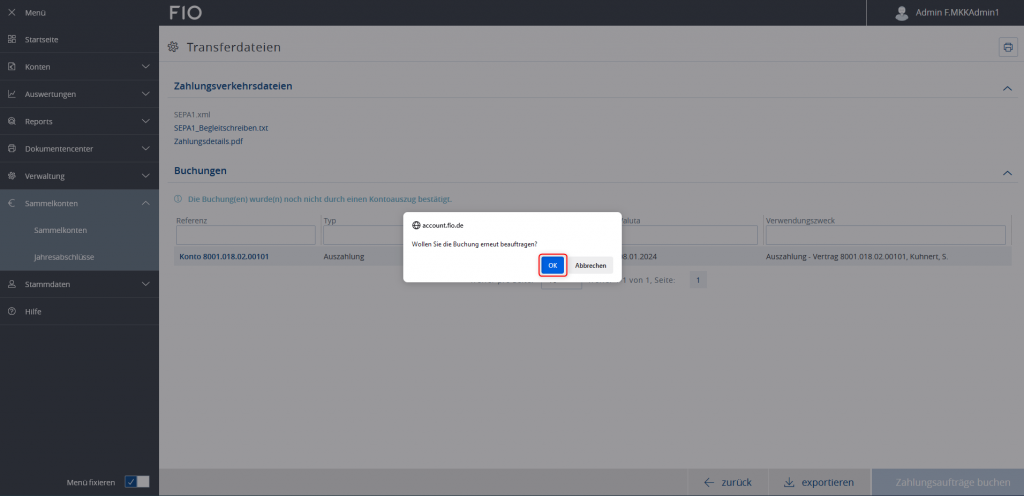This screenshot has width=1024, height=496.
Task: Expand the Stammdaten menu chevron
Action: (x=146, y=285)
